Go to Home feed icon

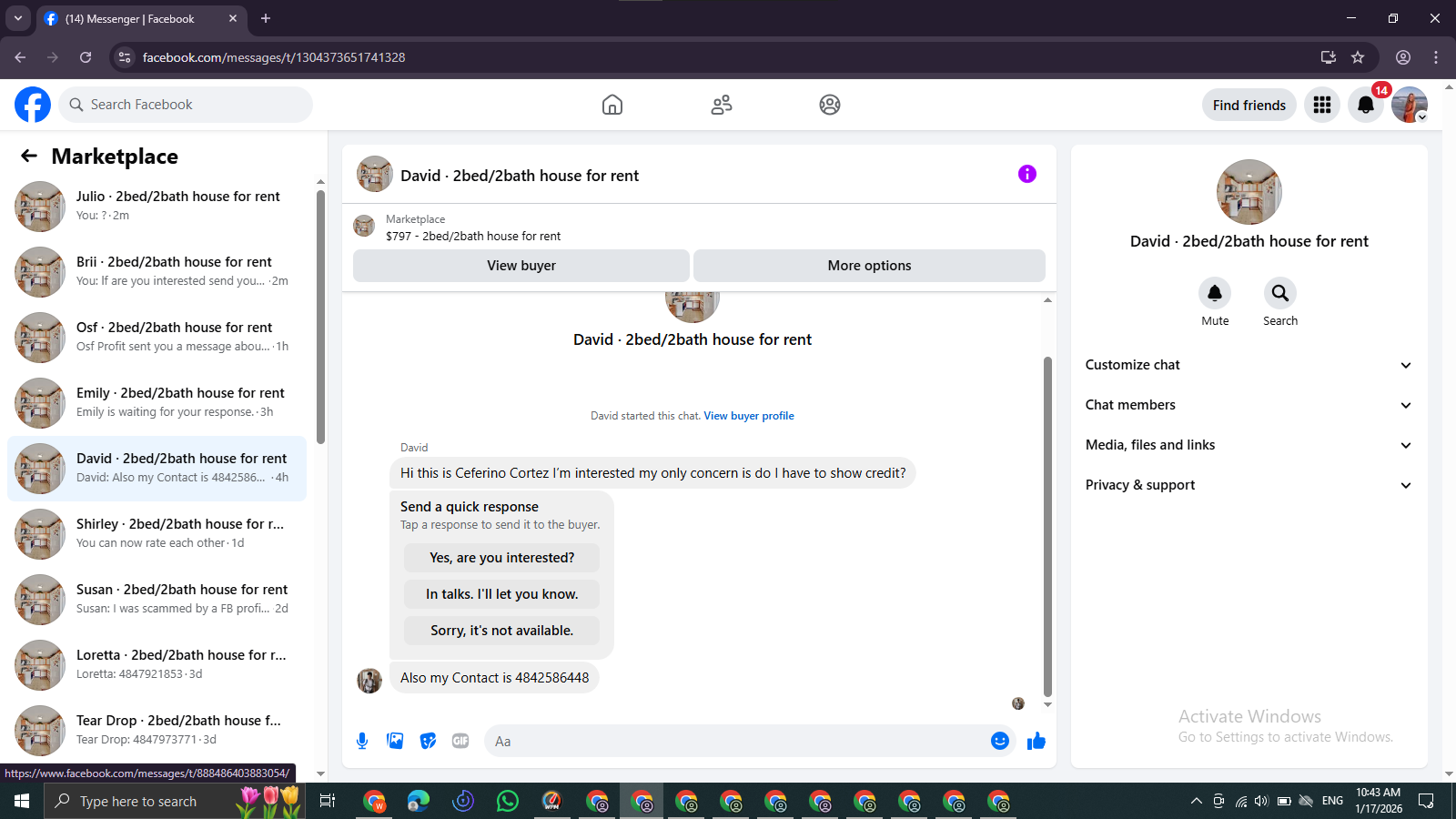point(612,105)
